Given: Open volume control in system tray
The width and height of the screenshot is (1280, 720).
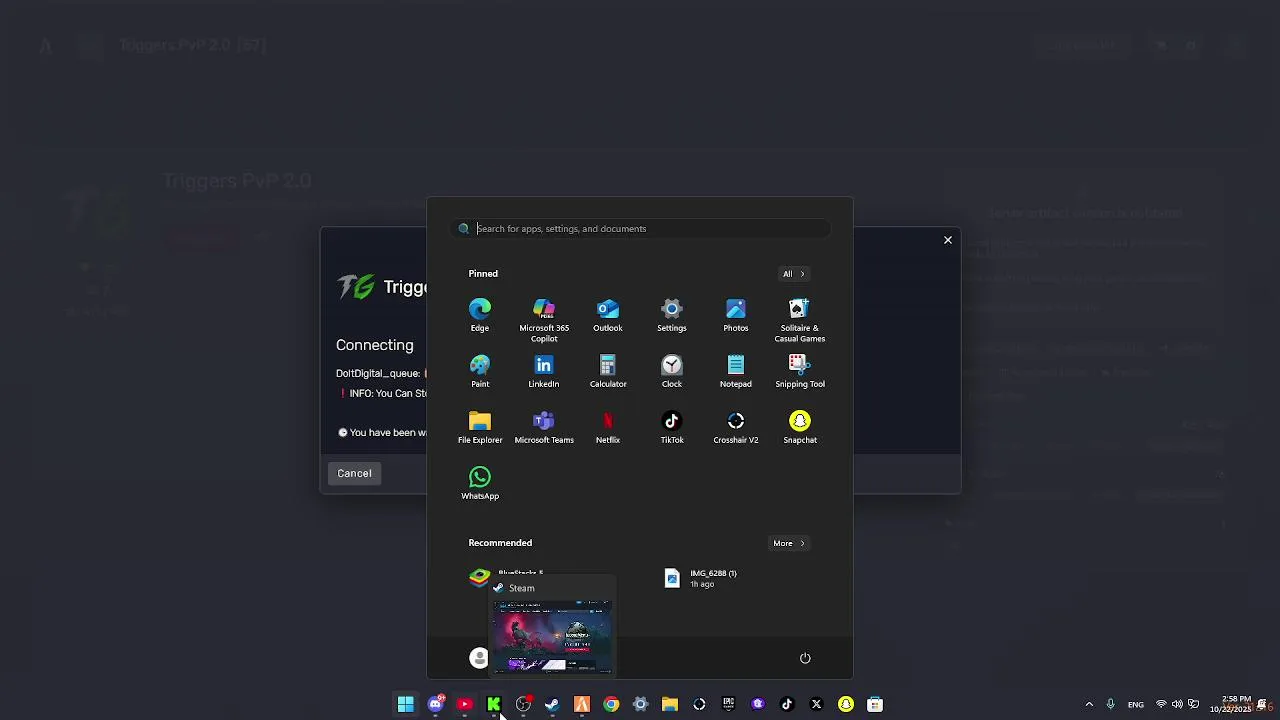Looking at the screenshot, I should (1177, 704).
